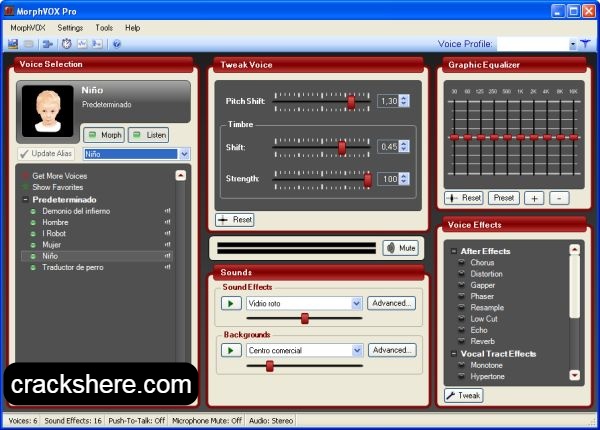The width and height of the screenshot is (600, 430).
Task: Click Advanced for Backgrounds
Action: pyautogui.click(x=392, y=350)
